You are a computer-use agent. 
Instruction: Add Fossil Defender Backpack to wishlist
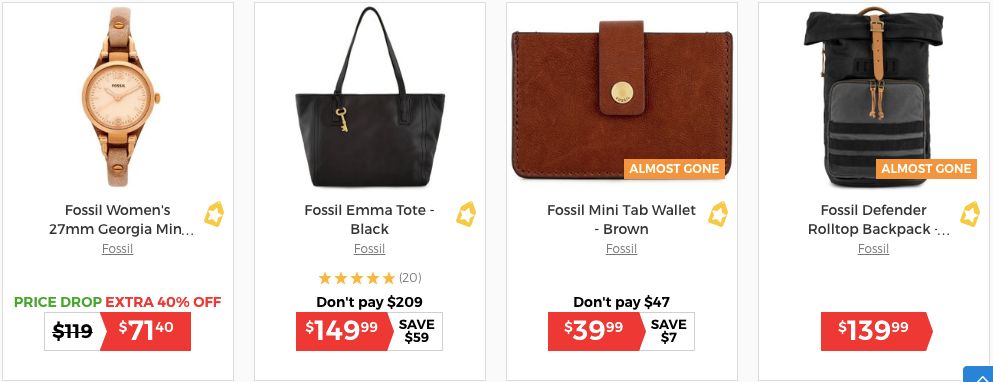[970, 214]
